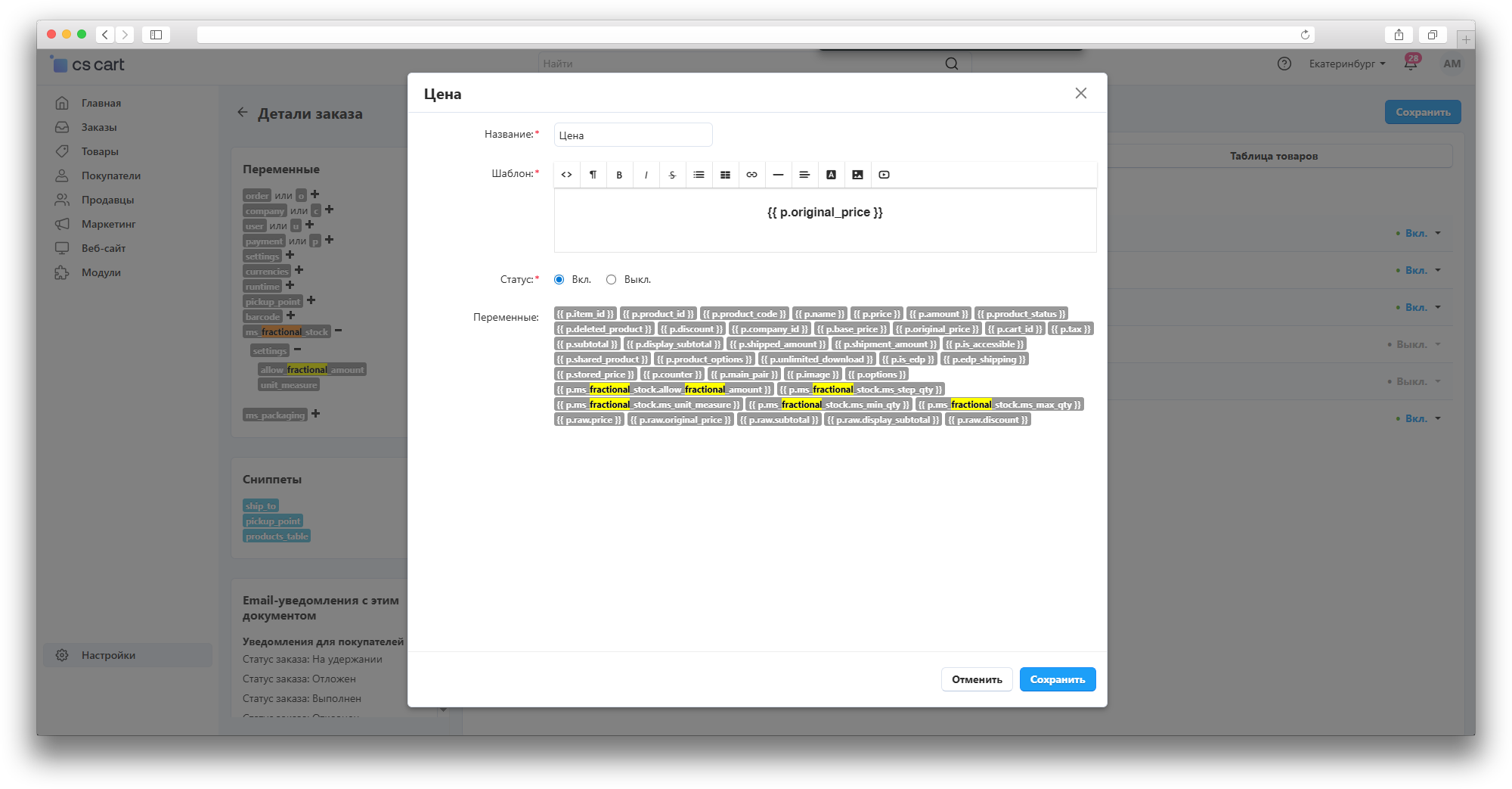
Task: Click the blue Сохранить button in the dialog
Action: pyautogui.click(x=1057, y=679)
